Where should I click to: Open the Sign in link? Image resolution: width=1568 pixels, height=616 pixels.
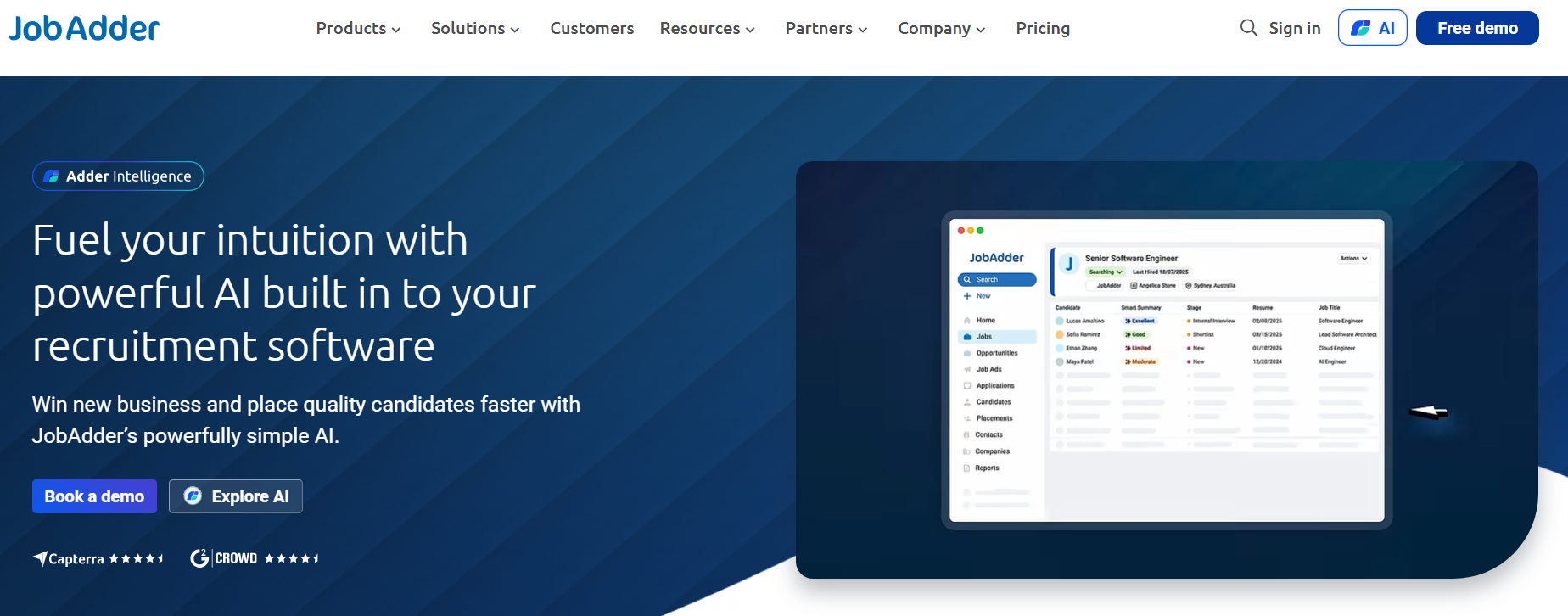1295,28
